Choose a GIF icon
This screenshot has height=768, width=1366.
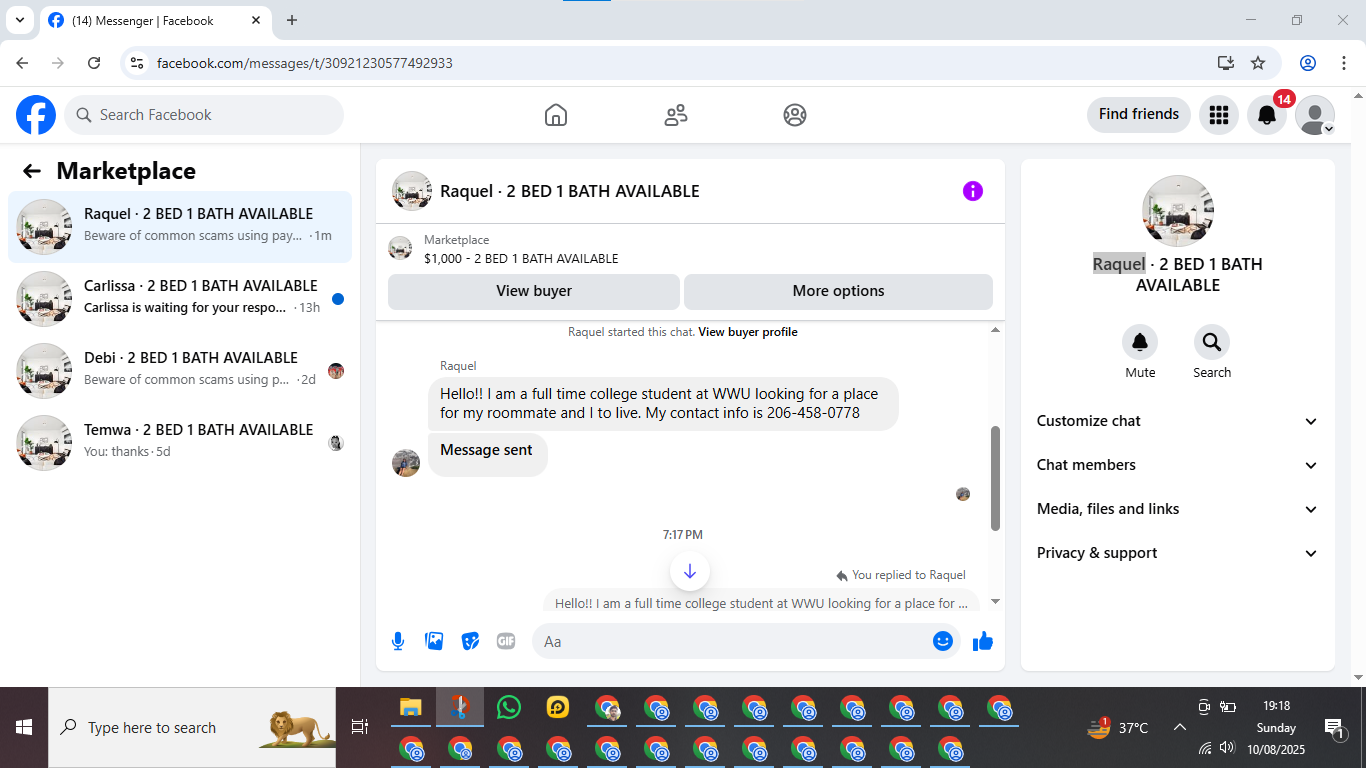click(x=506, y=641)
